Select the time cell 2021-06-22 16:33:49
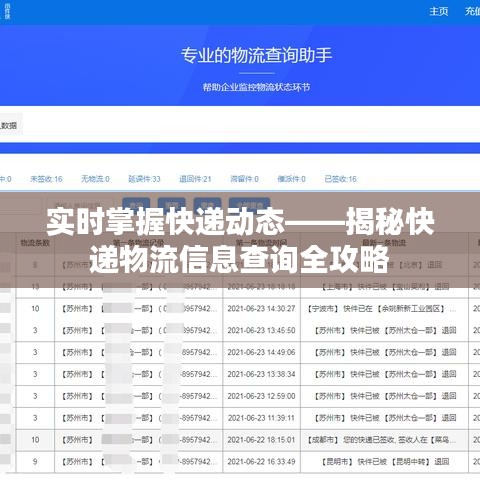The image size is (480, 480). pos(261,462)
